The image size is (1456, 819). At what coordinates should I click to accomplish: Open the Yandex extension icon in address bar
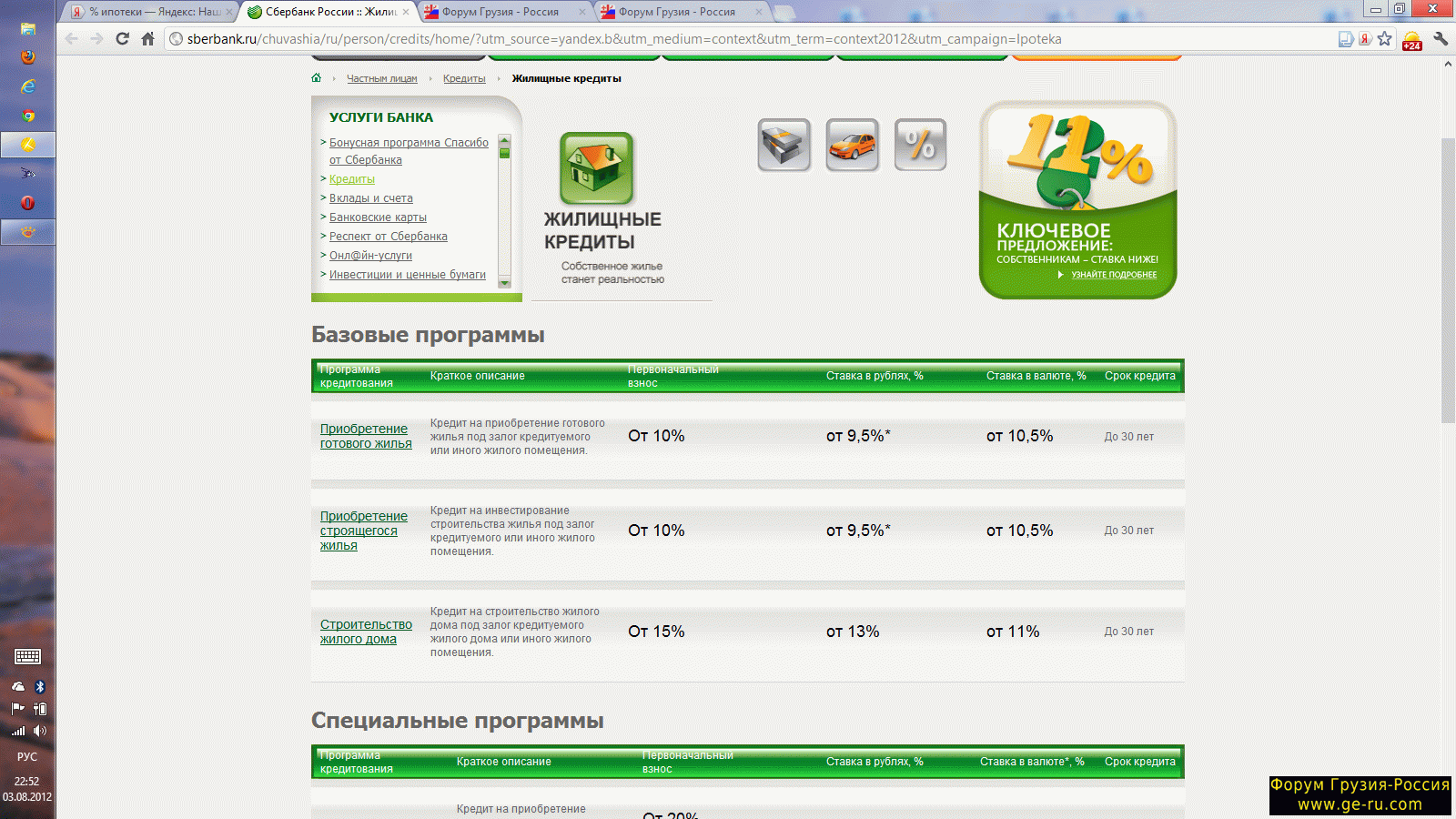pyautogui.click(x=1365, y=39)
